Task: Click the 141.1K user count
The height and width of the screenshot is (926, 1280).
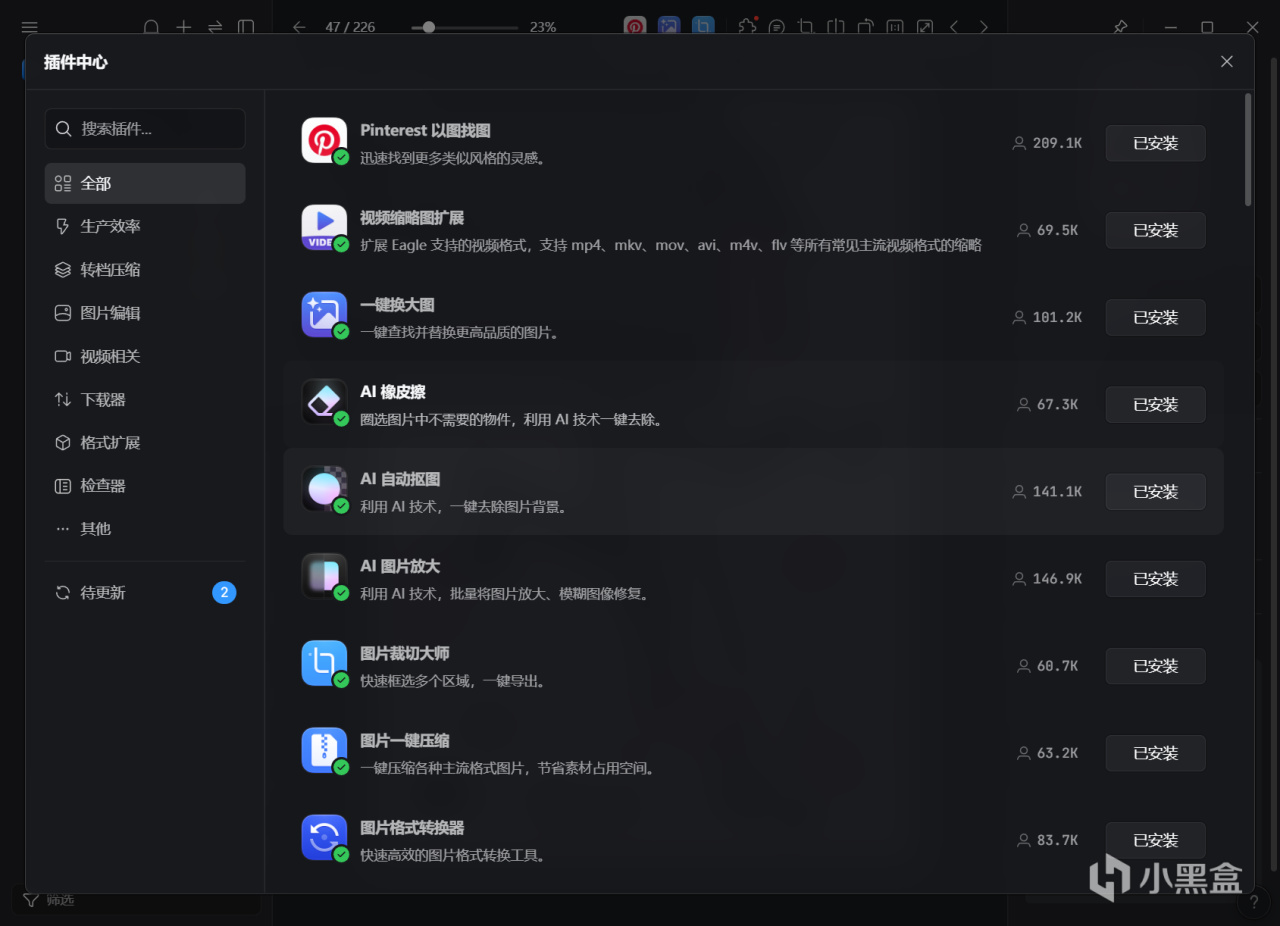Action: tap(1057, 491)
